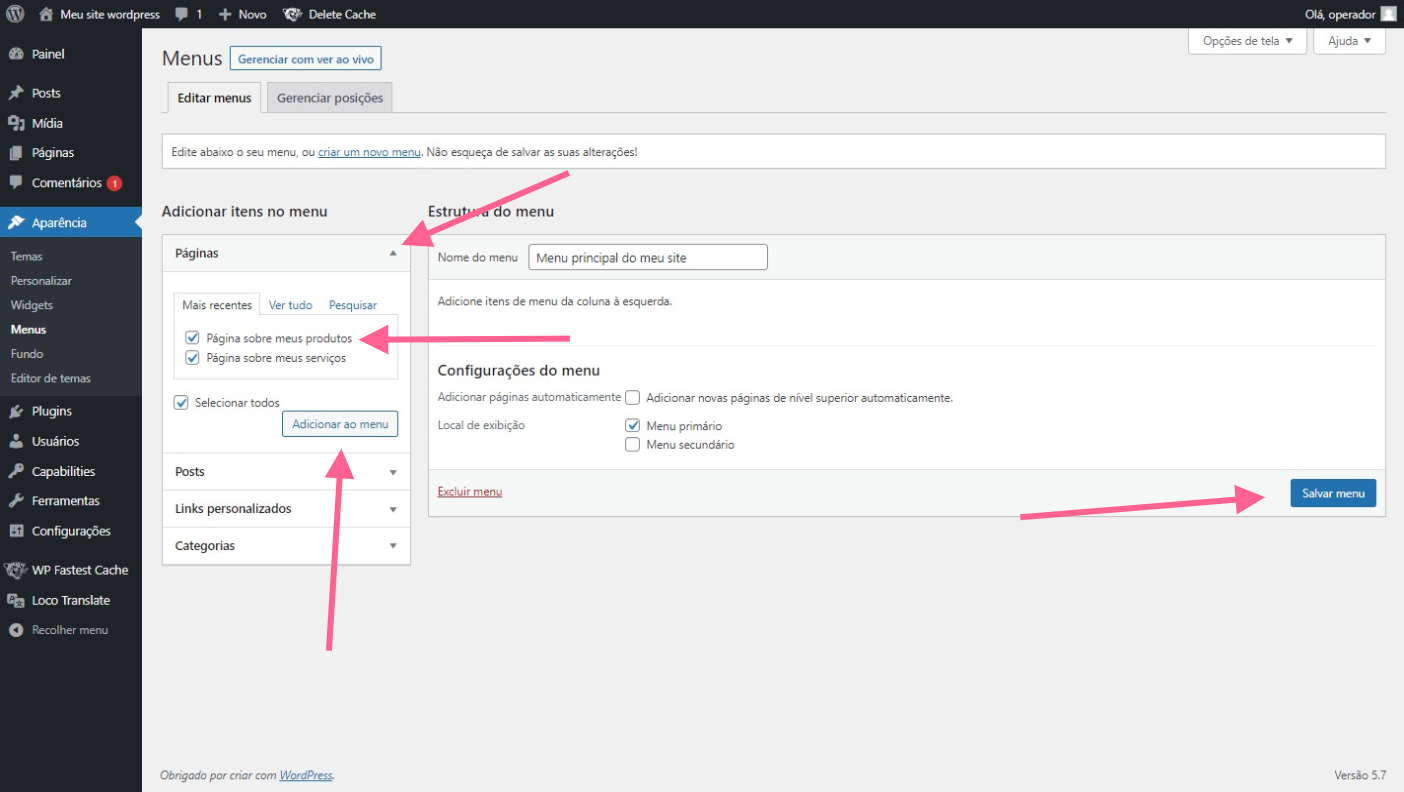The image size is (1404, 792).
Task: Open Personalizar under Aparência
Action: pyautogui.click(x=41, y=281)
